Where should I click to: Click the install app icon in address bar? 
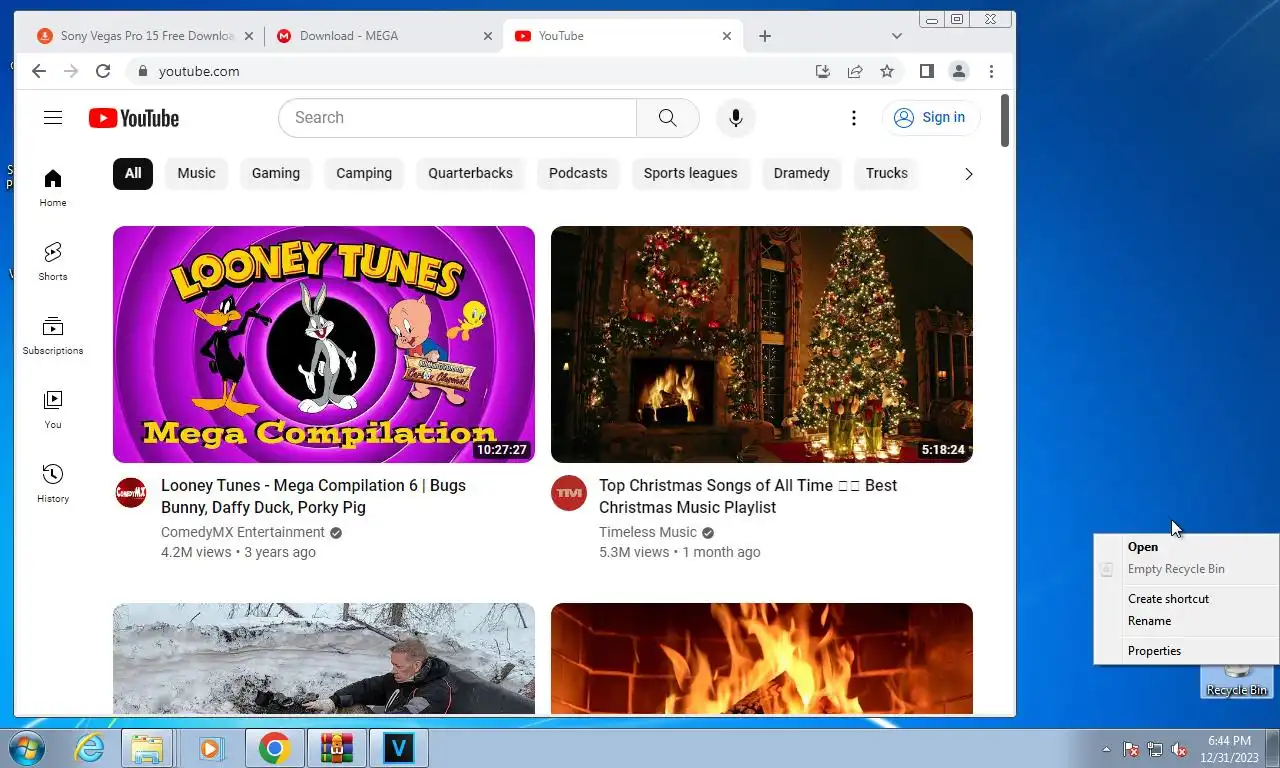(x=823, y=71)
